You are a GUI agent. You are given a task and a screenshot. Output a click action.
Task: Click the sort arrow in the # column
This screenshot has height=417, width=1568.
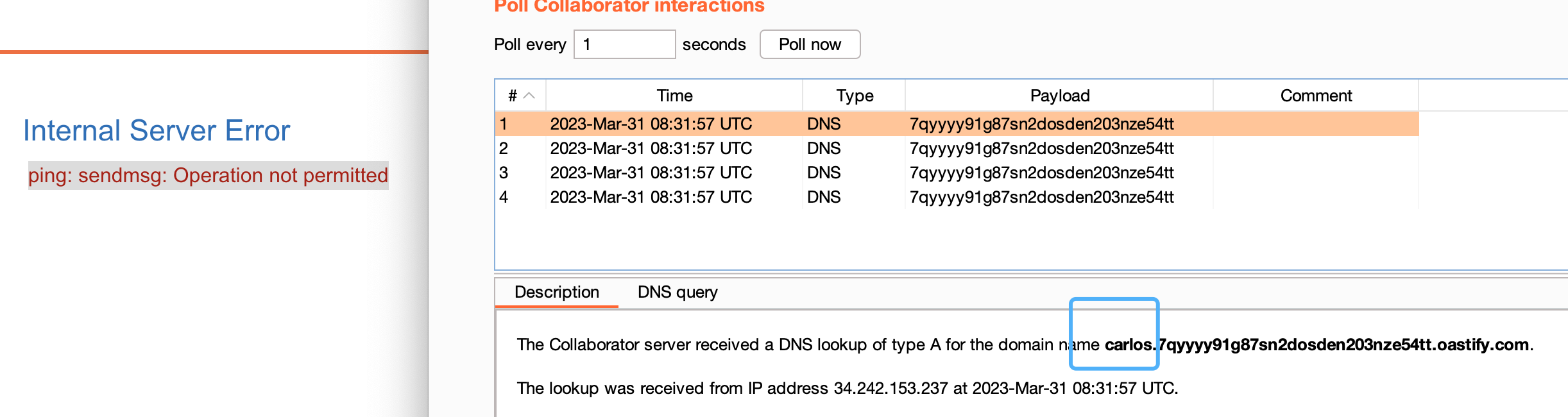coord(529,96)
